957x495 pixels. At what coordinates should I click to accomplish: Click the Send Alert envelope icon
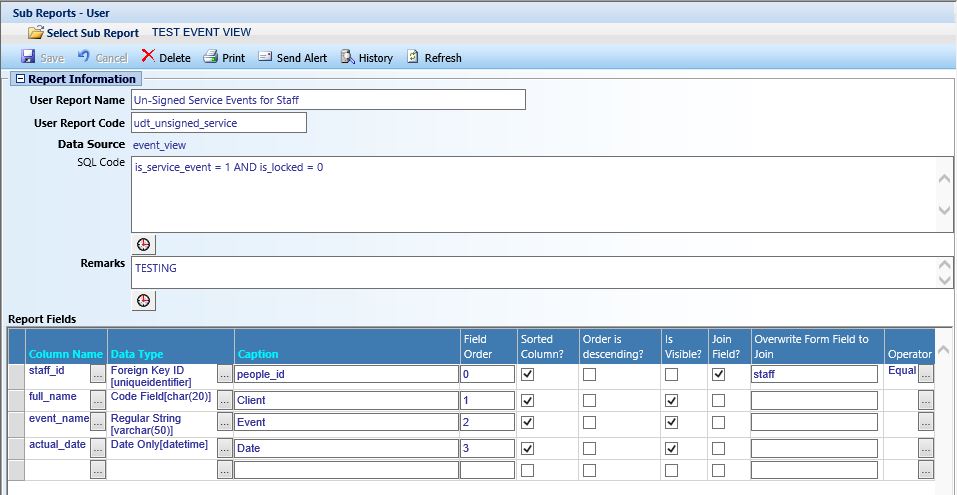pos(265,57)
